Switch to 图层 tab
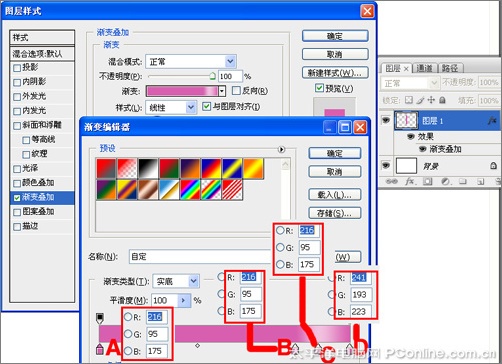The height and width of the screenshot is (364, 502). pos(396,68)
